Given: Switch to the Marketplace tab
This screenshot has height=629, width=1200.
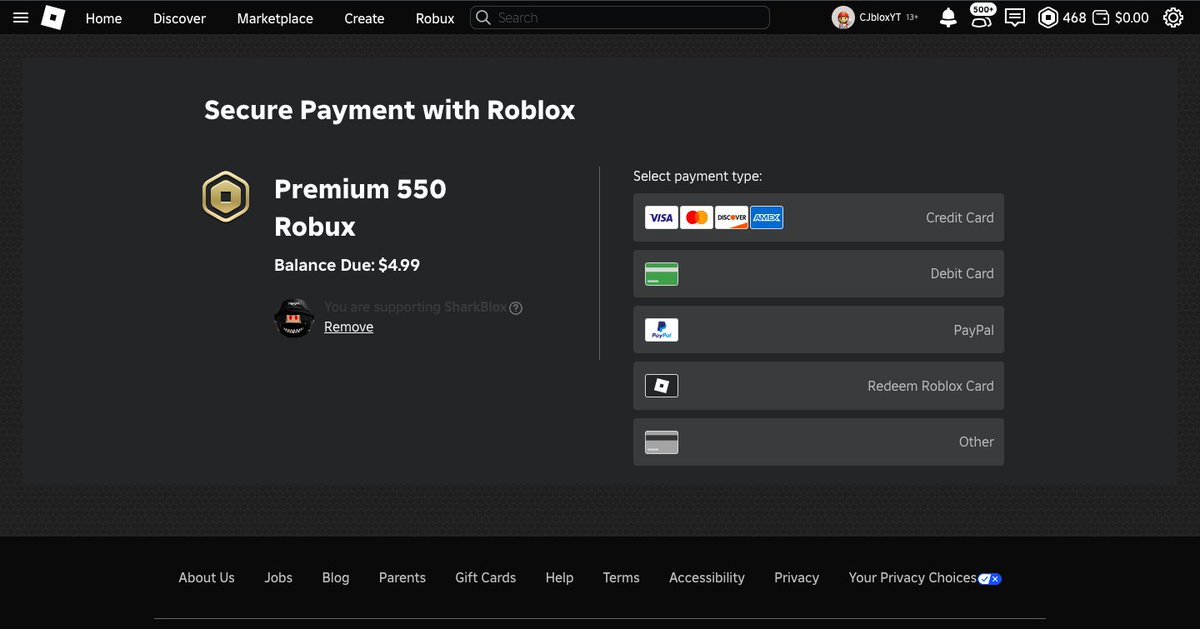Looking at the screenshot, I should click(274, 18).
